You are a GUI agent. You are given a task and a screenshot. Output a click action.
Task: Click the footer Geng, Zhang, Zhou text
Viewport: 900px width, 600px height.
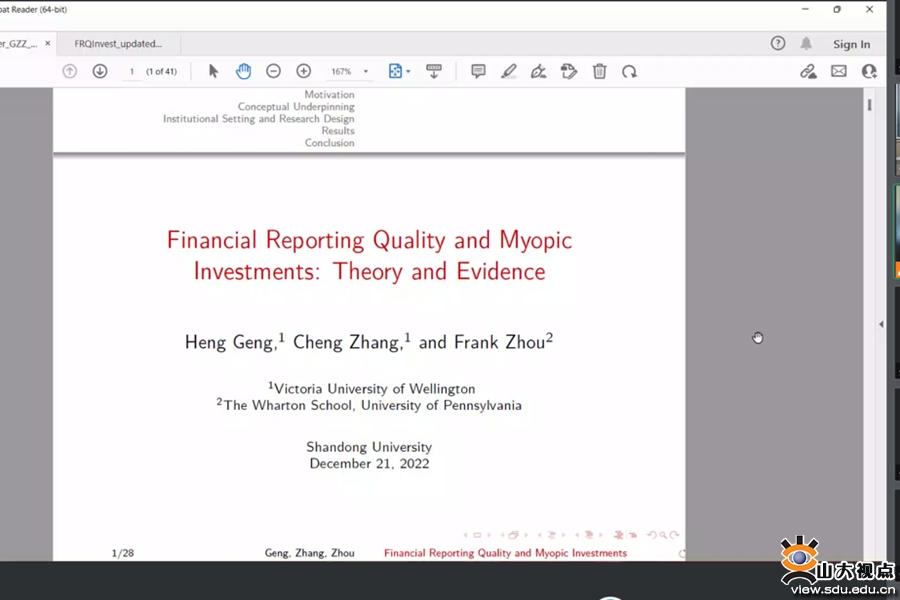[309, 553]
